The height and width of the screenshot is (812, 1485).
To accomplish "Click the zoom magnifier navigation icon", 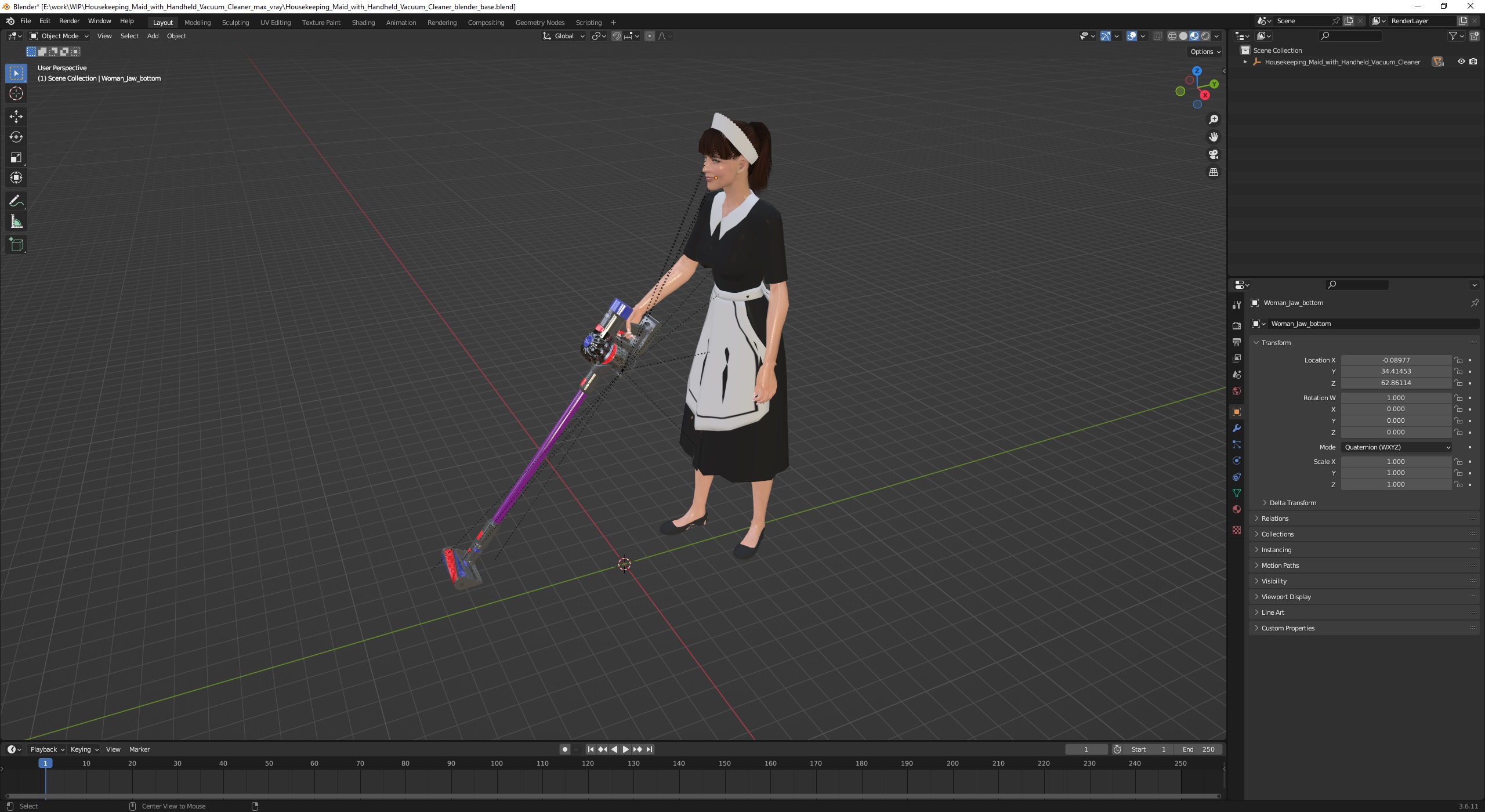I will coord(1213,119).
